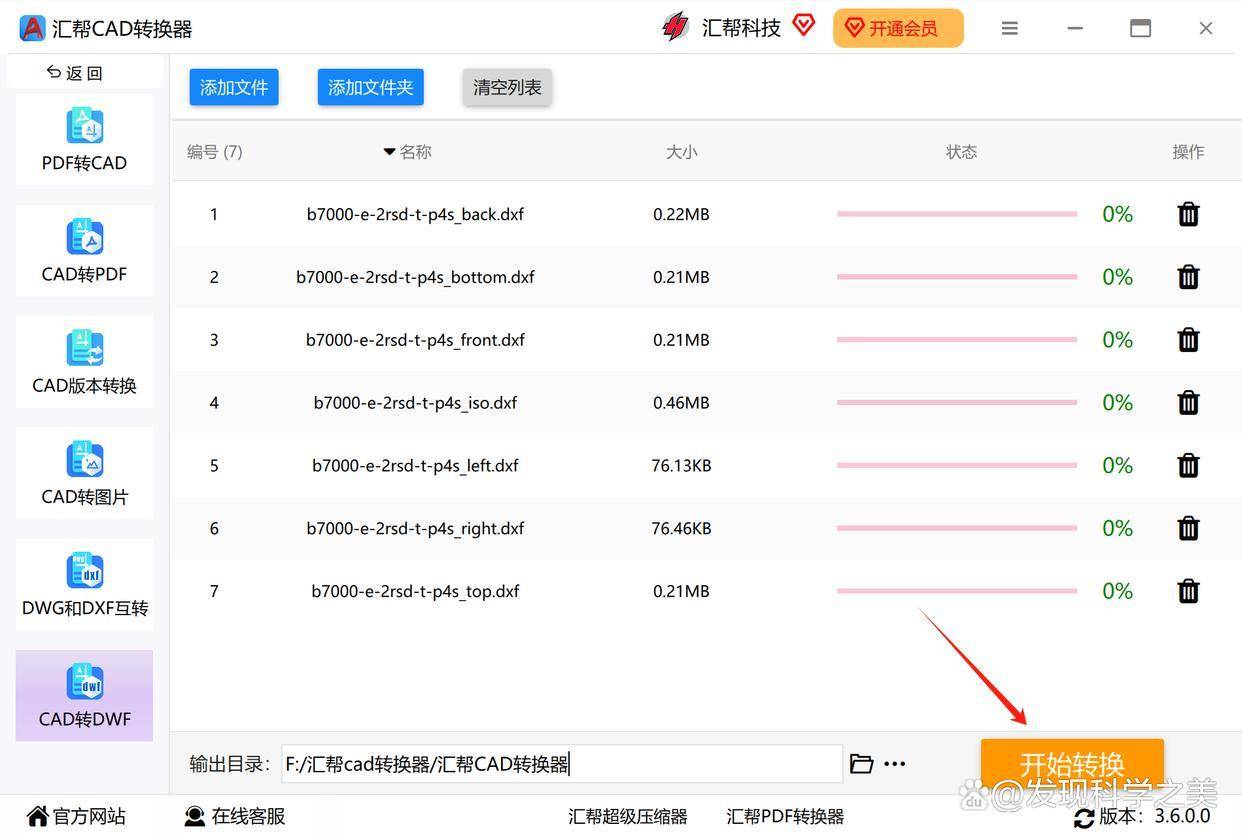Trash the b7000-e-2rsd-t-p4s_right.dxf entry
This screenshot has width=1242, height=837.
click(x=1188, y=528)
